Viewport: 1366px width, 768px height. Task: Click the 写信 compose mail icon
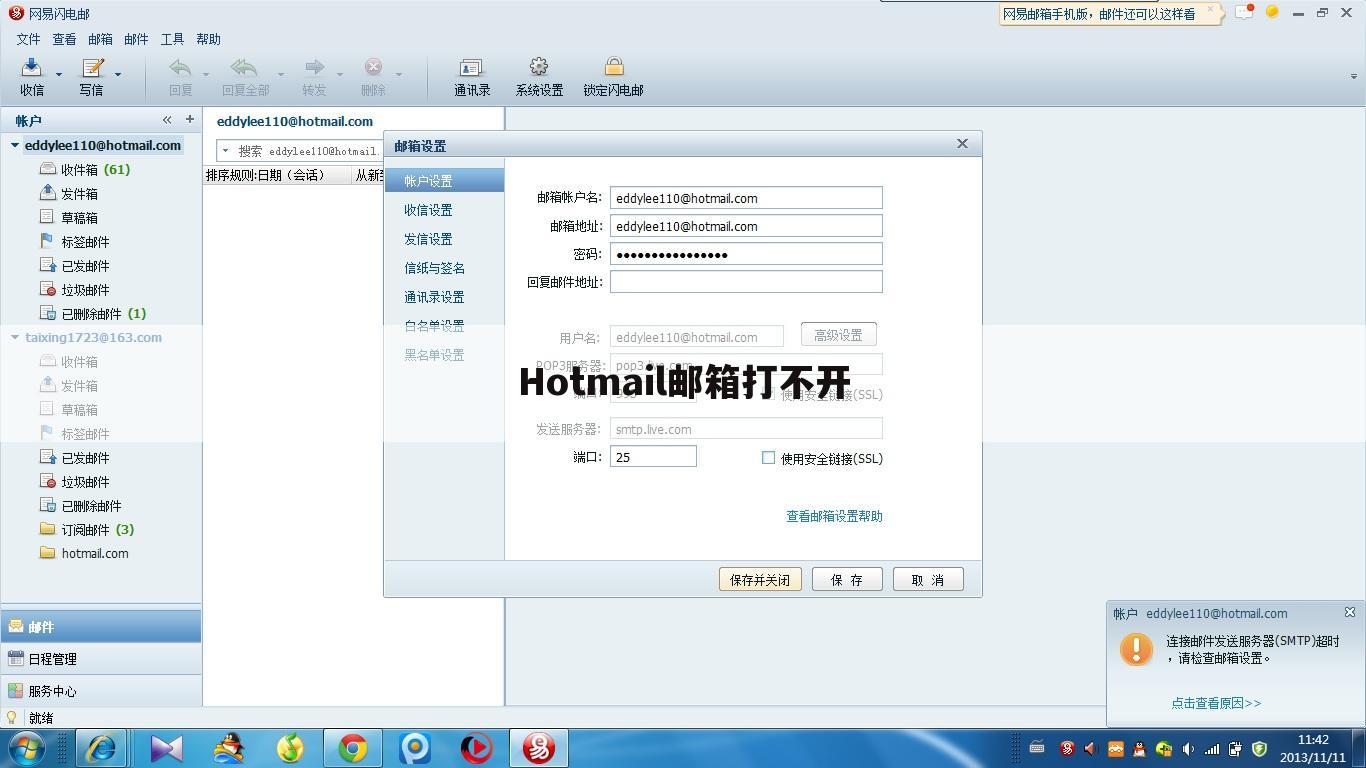91,68
